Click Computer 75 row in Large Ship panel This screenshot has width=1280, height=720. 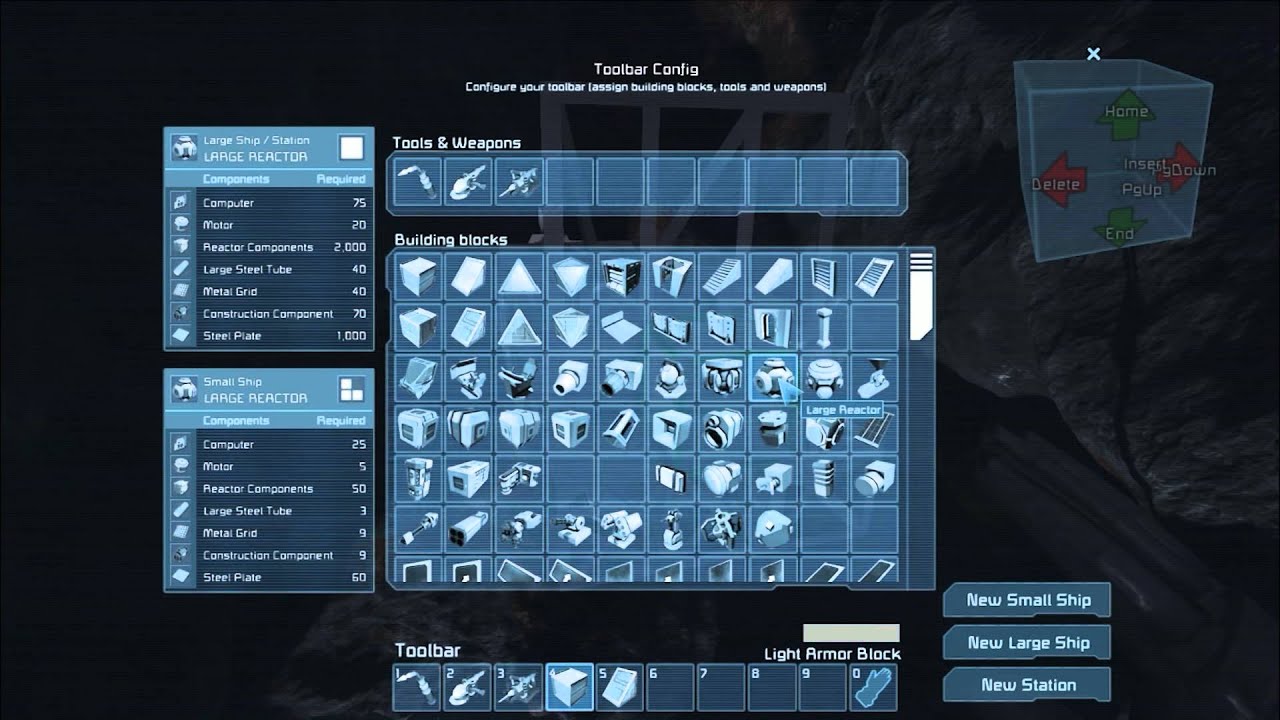pos(269,203)
